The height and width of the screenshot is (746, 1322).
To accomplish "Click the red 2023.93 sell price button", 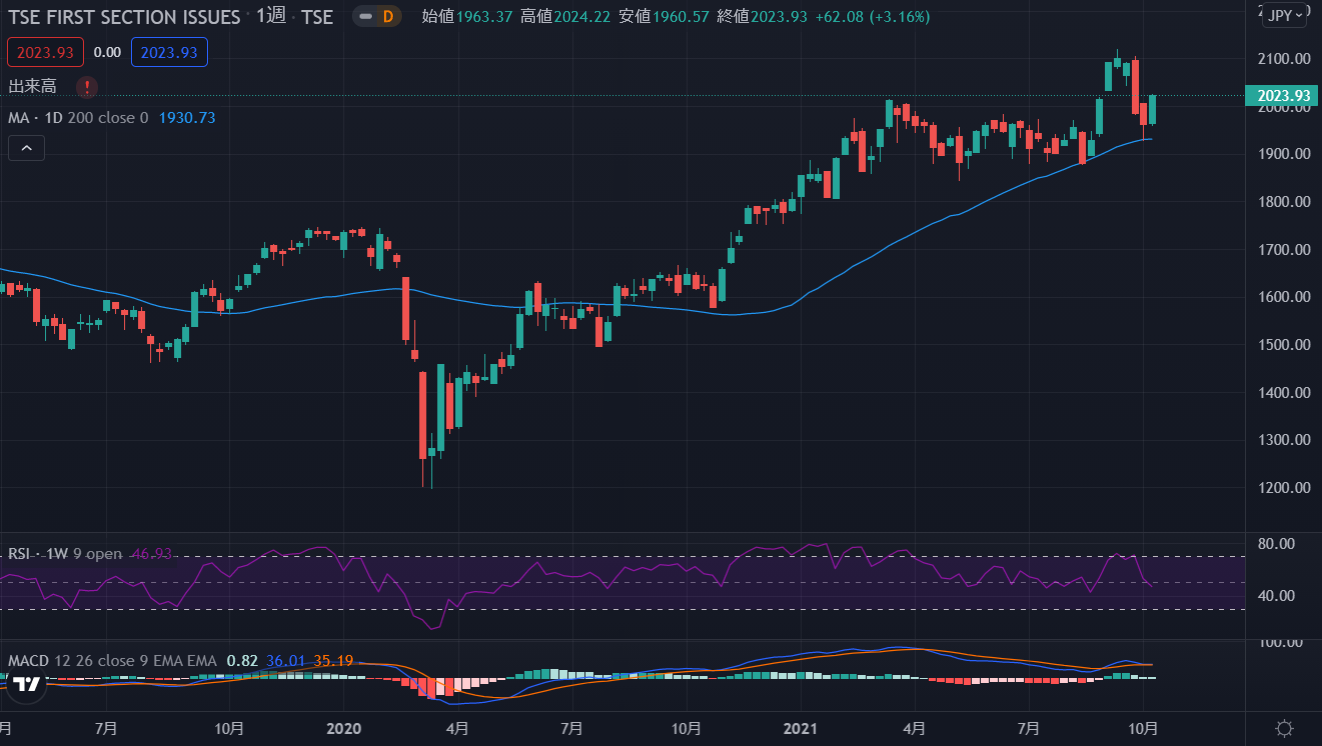I will coord(44,52).
